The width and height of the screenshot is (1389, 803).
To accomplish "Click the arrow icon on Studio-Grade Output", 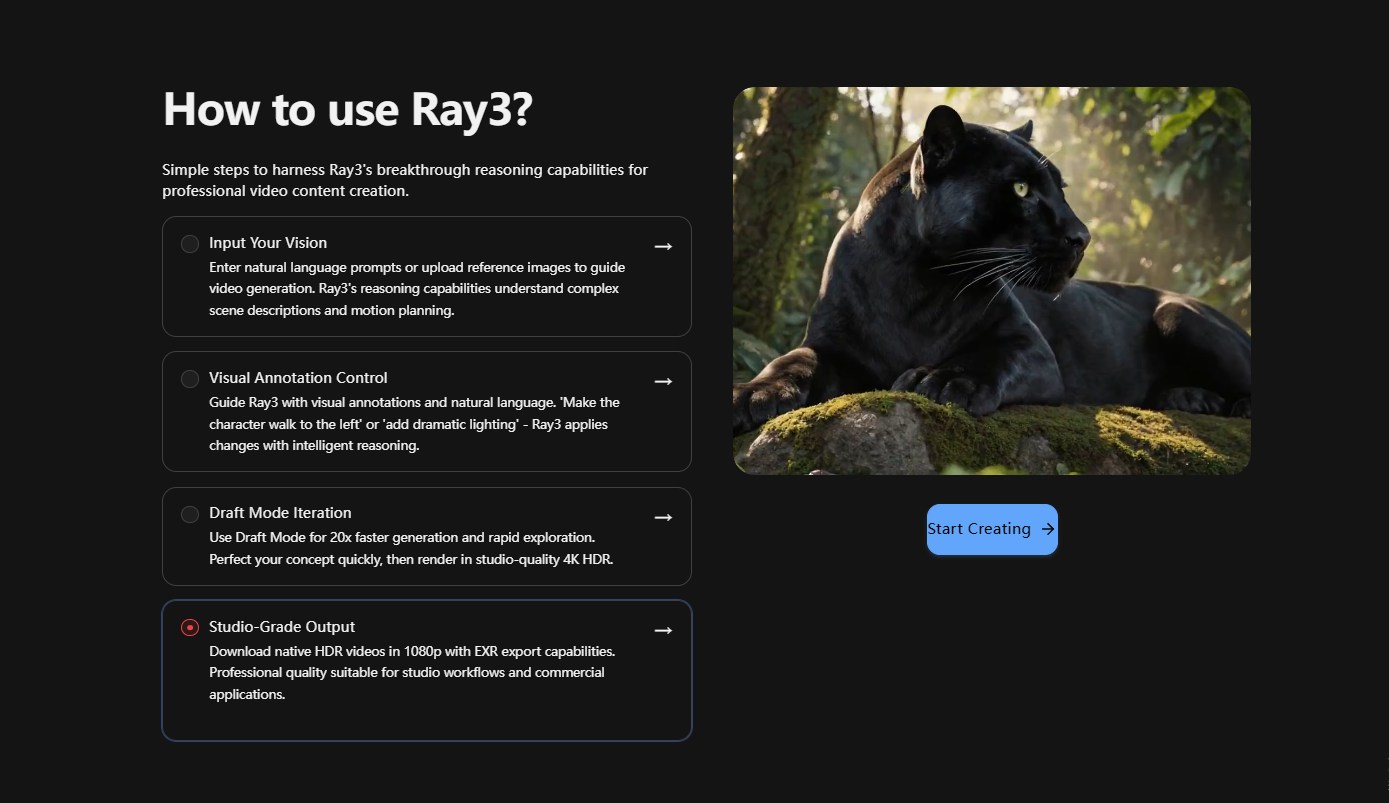I will click(x=663, y=630).
